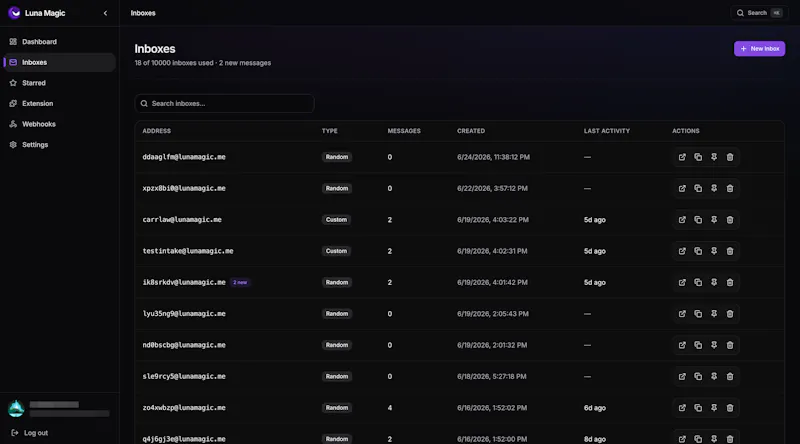The height and width of the screenshot is (444, 800).
Task: Click the Search inboxes field
Action: click(224, 104)
